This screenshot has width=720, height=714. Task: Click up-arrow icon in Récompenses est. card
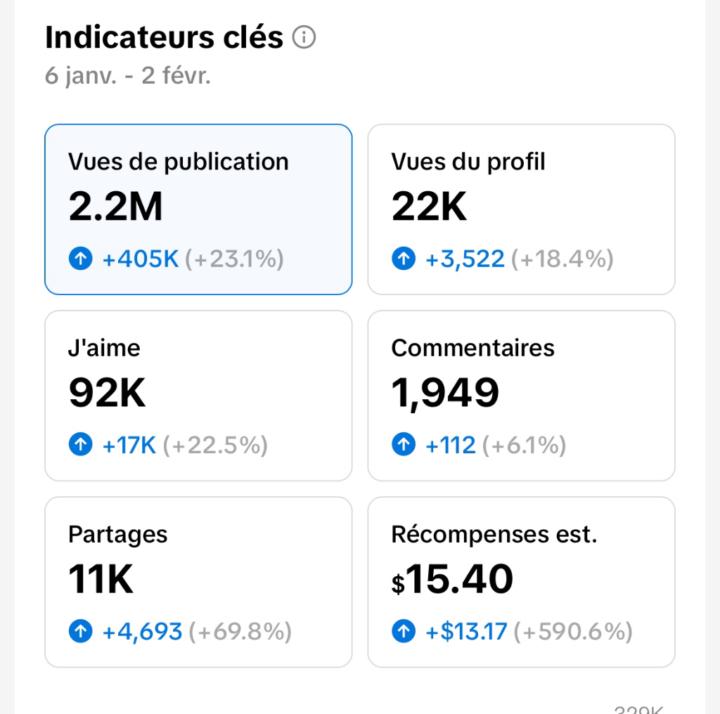(404, 632)
